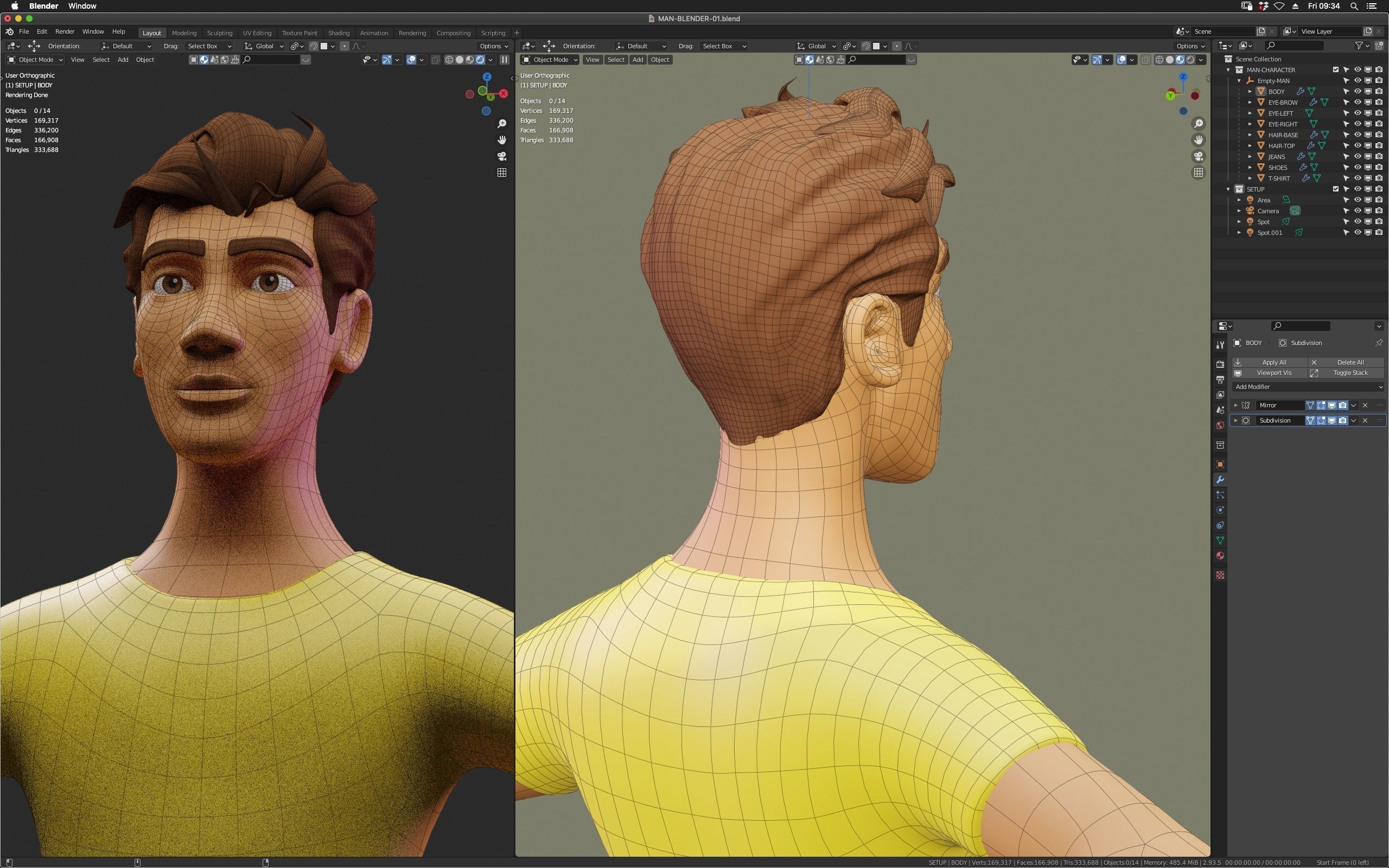Open the World properties tab icon
This screenshot has width=1389, height=868.
click(1220, 425)
